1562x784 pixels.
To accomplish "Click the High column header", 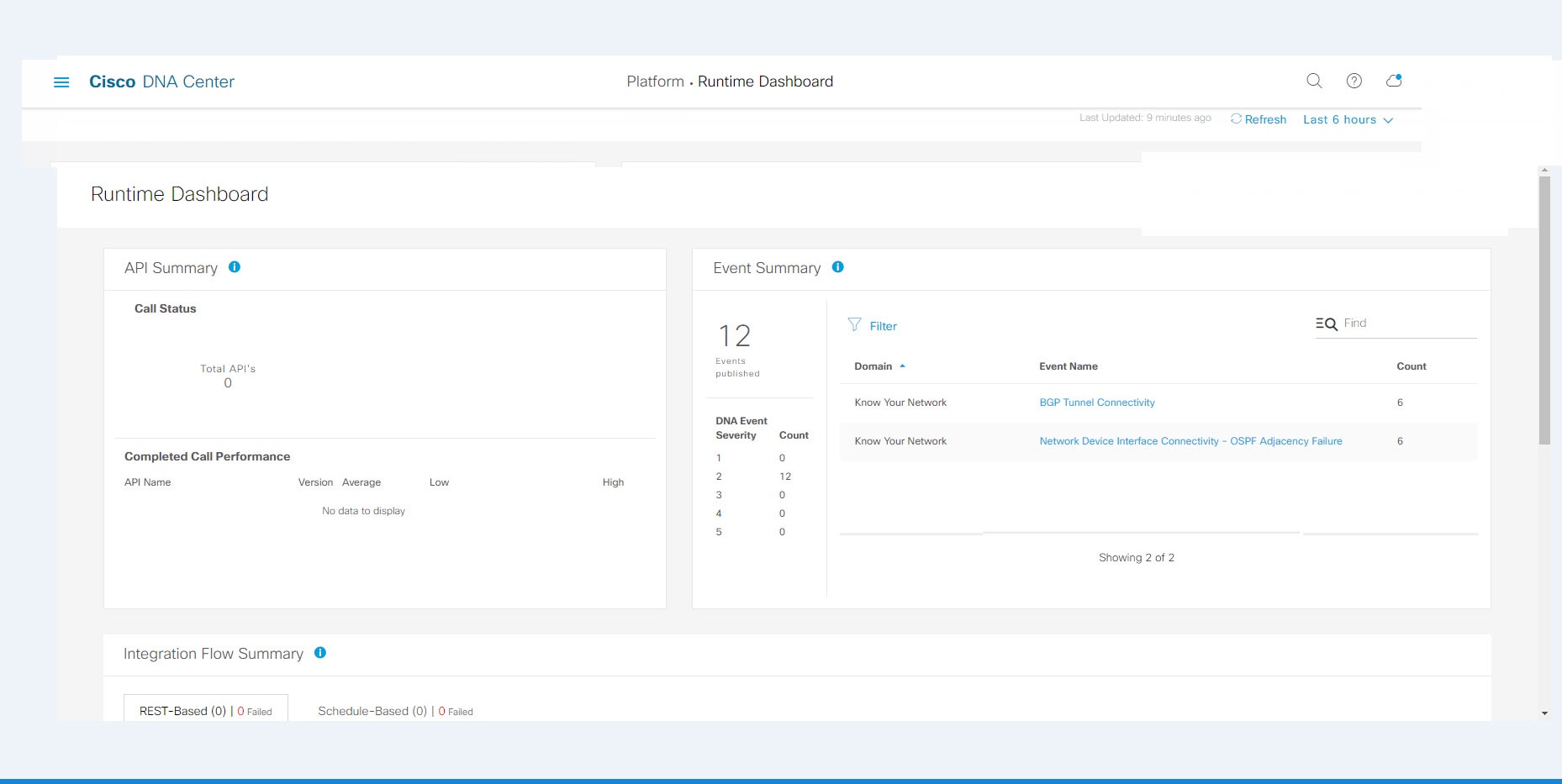I will [x=613, y=482].
